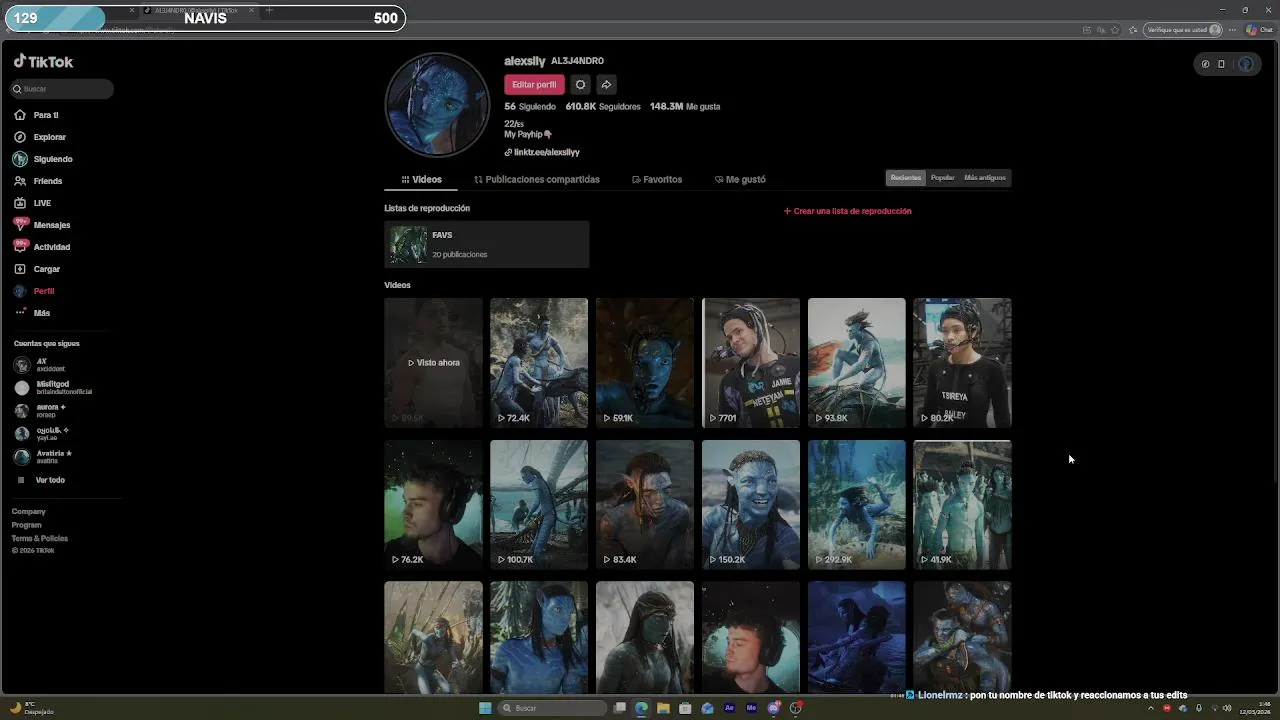Open the video with 76.2K views
This screenshot has height=720, width=1280.
pyautogui.click(x=433, y=505)
